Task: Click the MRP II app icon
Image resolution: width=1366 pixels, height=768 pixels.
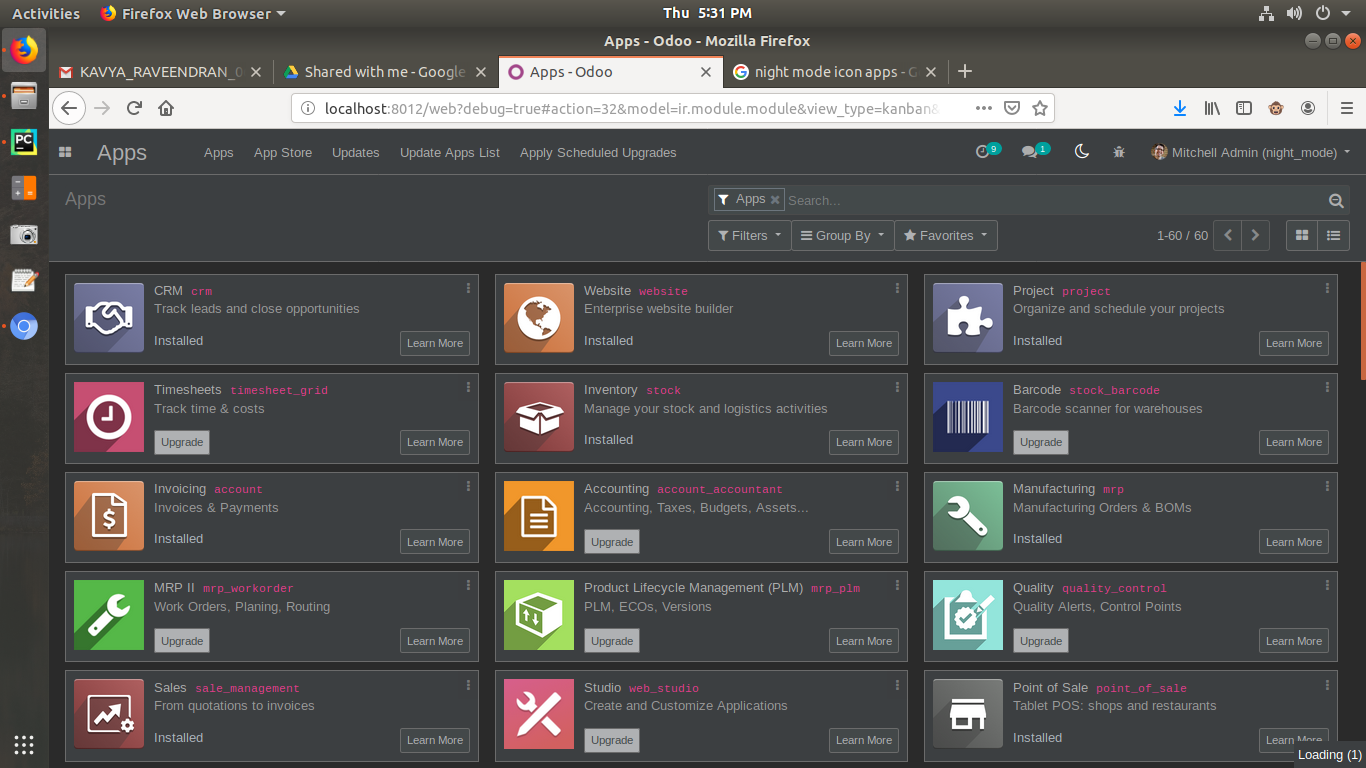Action: click(109, 615)
